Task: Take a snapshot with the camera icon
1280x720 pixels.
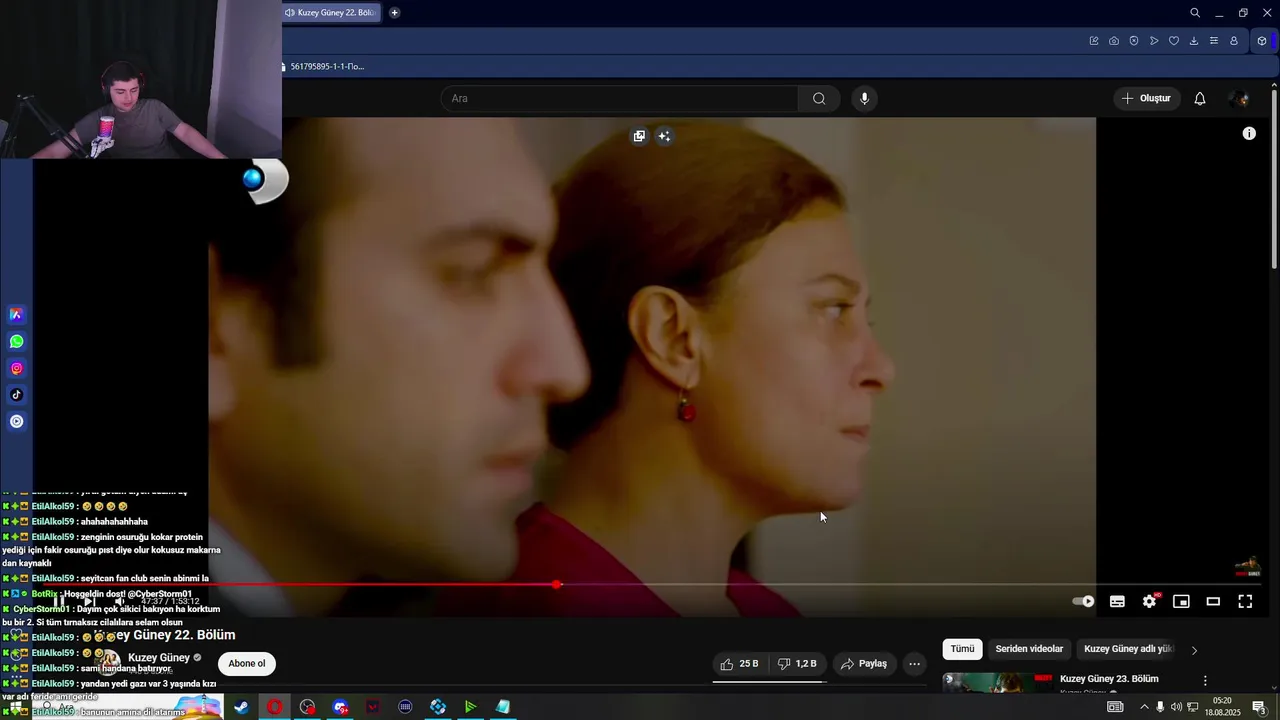Action: pos(1114,41)
